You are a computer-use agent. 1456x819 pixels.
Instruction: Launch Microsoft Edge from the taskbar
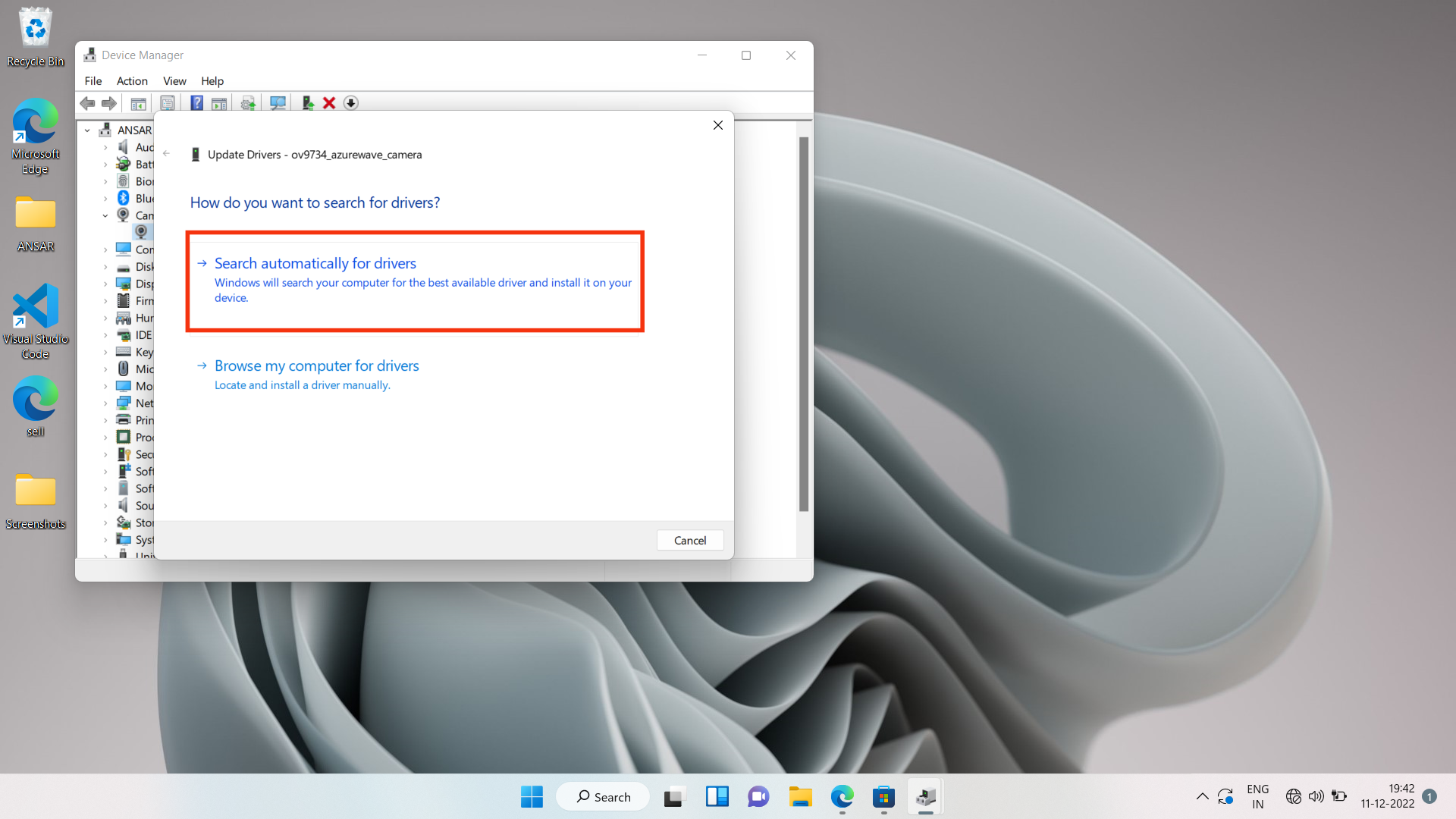(x=842, y=796)
